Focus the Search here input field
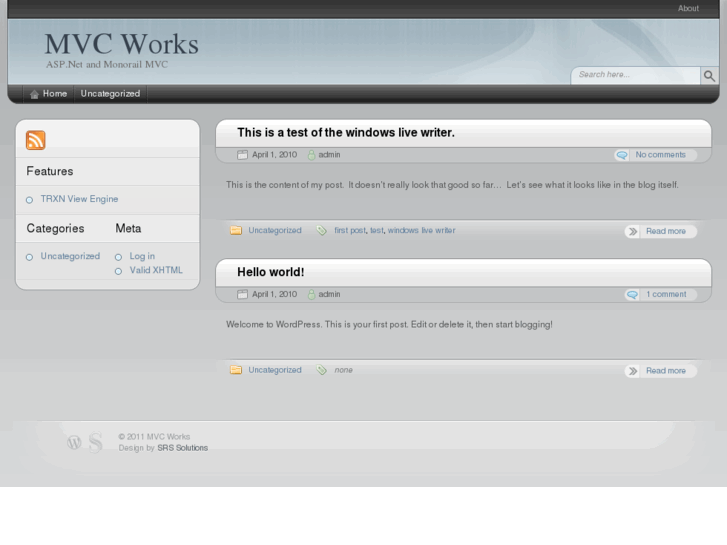 (636, 75)
